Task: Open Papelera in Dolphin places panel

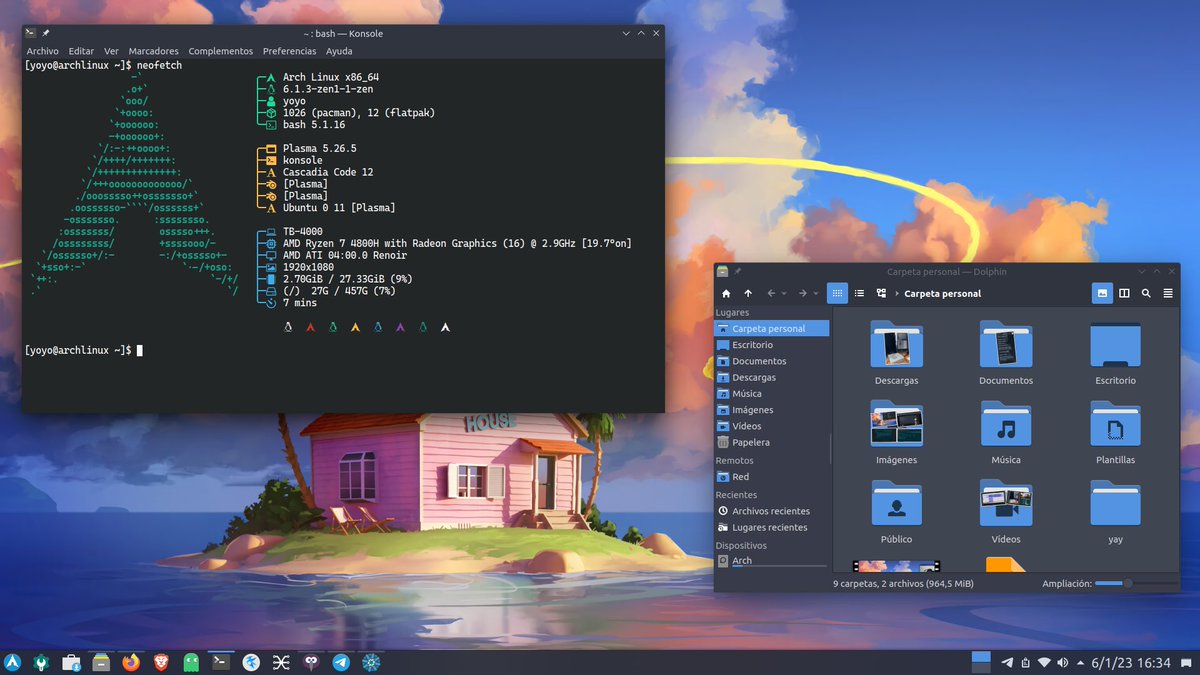Action: 772,442
